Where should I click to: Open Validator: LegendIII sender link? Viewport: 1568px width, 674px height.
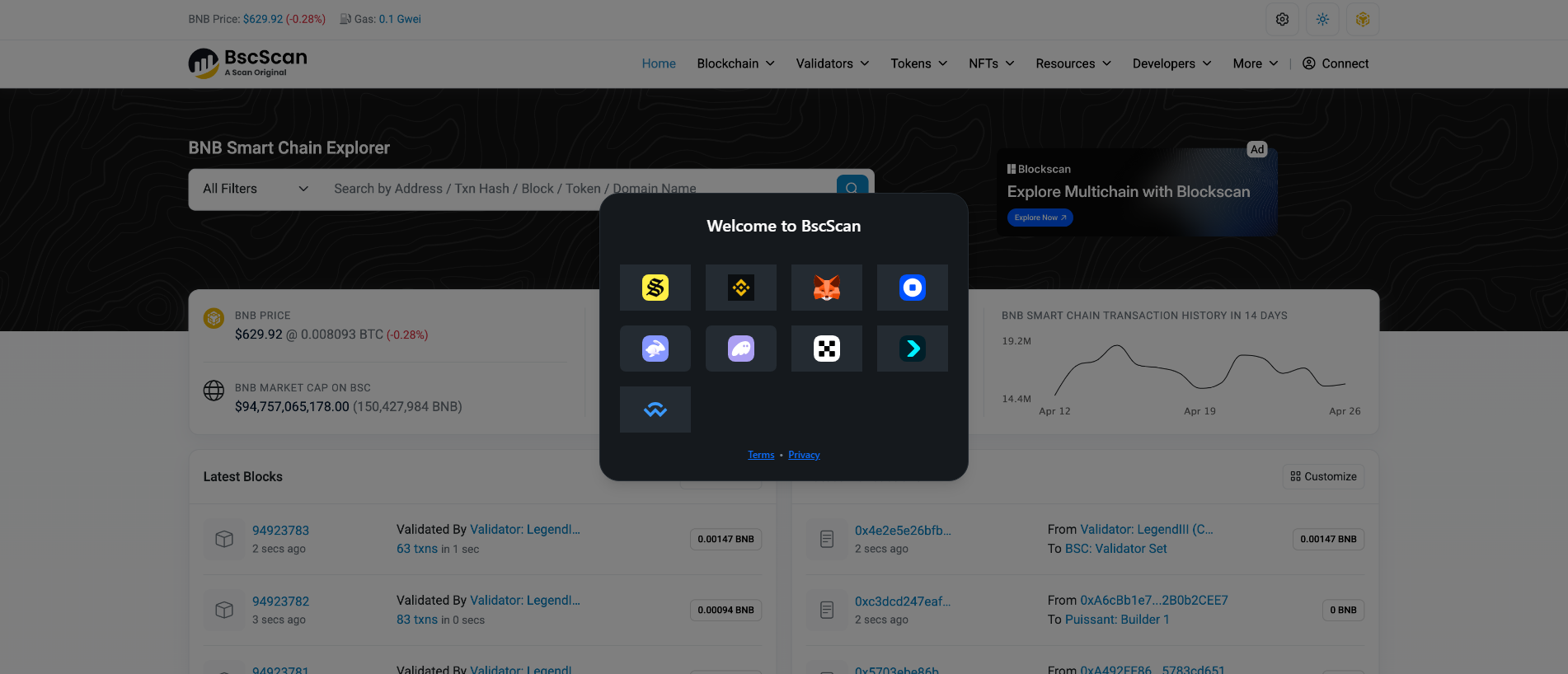point(1147,530)
